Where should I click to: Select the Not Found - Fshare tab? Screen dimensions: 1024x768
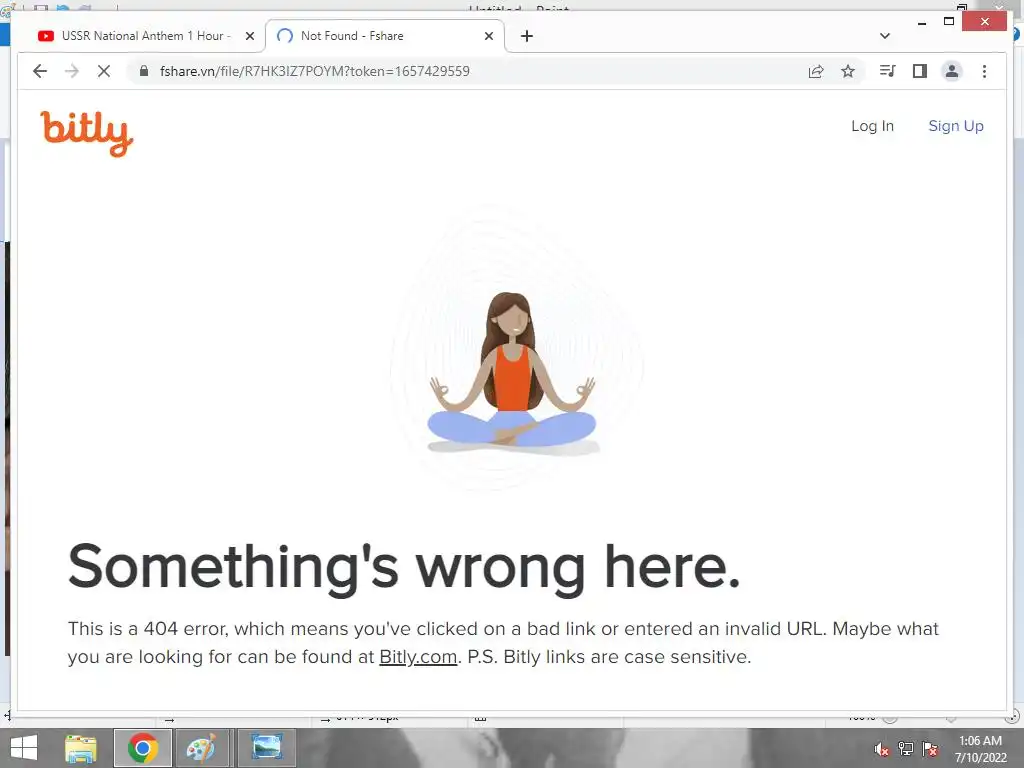point(384,36)
